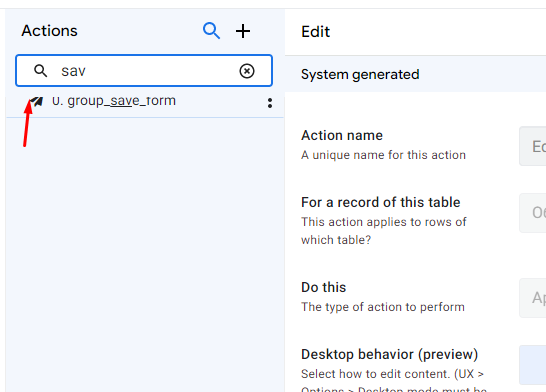Focus the actions search field containing 'sav'
This screenshot has height=392, width=546.
tap(144, 71)
